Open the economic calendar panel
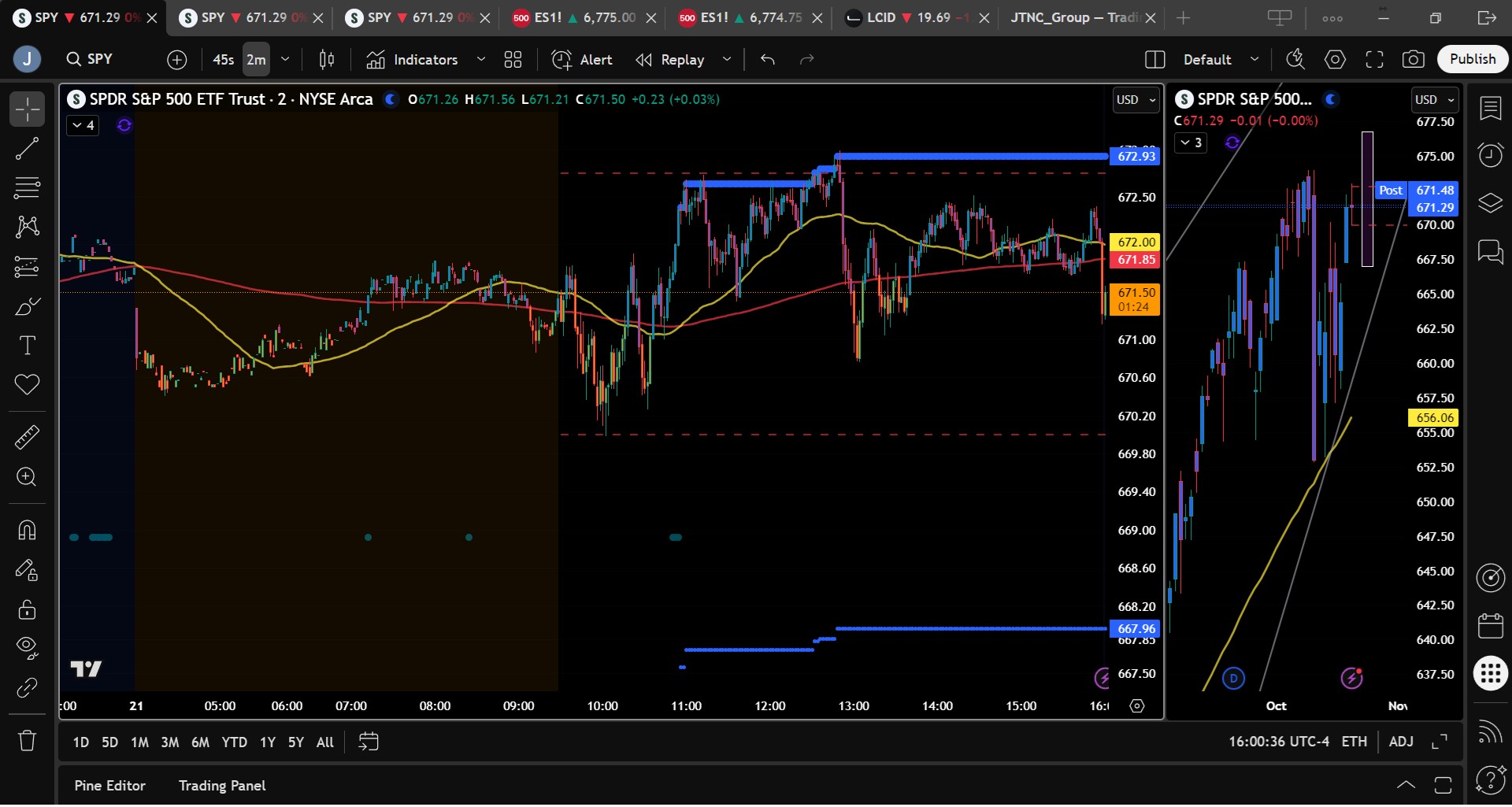Image resolution: width=1512 pixels, height=807 pixels. (x=1490, y=626)
